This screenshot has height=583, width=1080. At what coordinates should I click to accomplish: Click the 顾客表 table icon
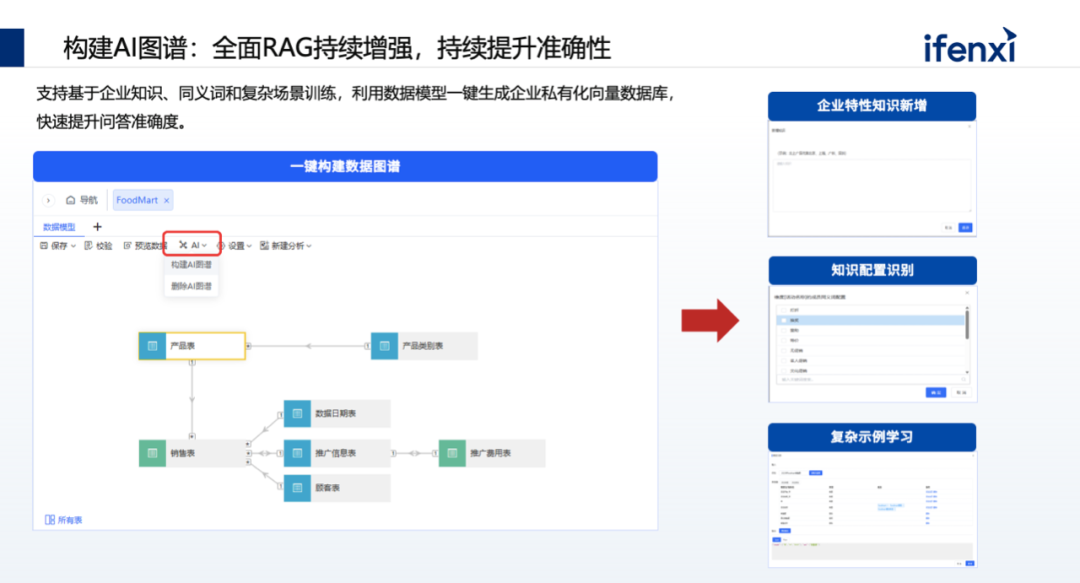click(297, 488)
